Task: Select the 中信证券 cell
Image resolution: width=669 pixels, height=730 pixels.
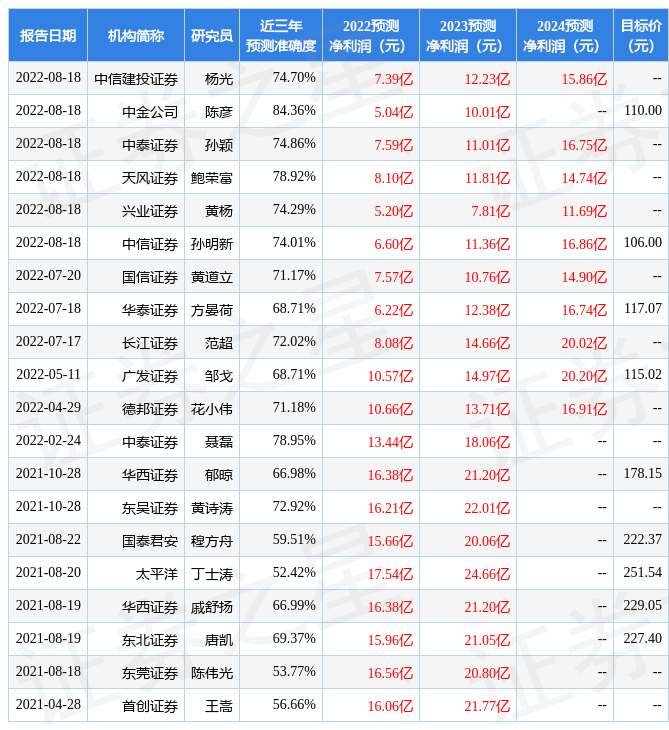Action: (136, 244)
